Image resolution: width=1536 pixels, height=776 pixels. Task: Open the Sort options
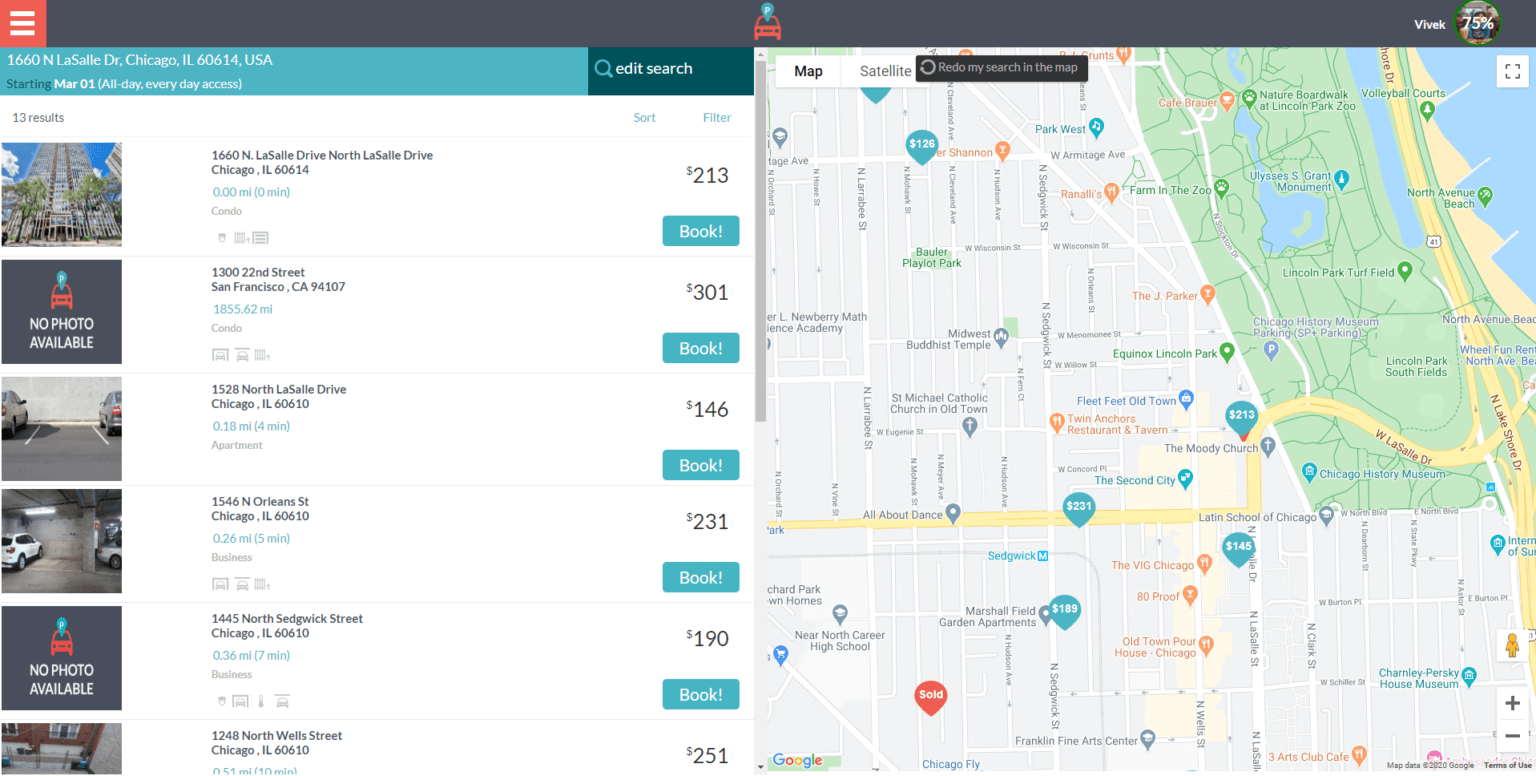click(645, 118)
